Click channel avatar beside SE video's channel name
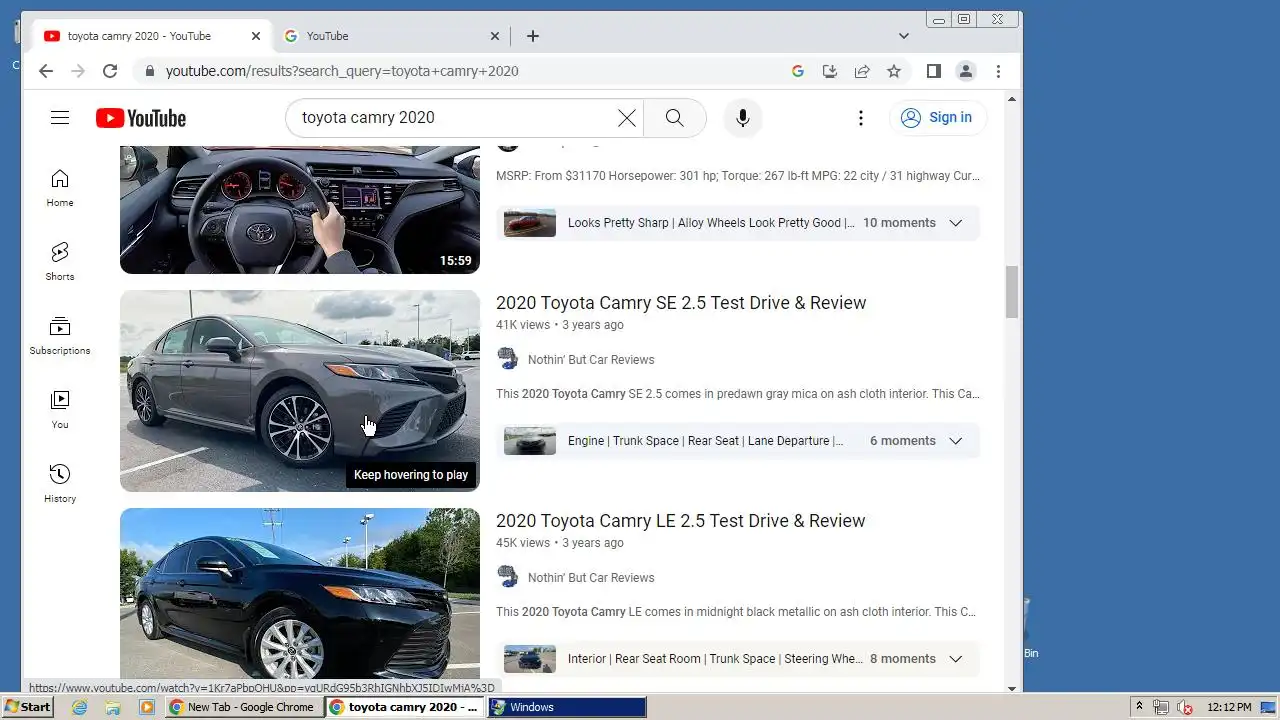Viewport: 1280px width, 720px height. (x=508, y=359)
